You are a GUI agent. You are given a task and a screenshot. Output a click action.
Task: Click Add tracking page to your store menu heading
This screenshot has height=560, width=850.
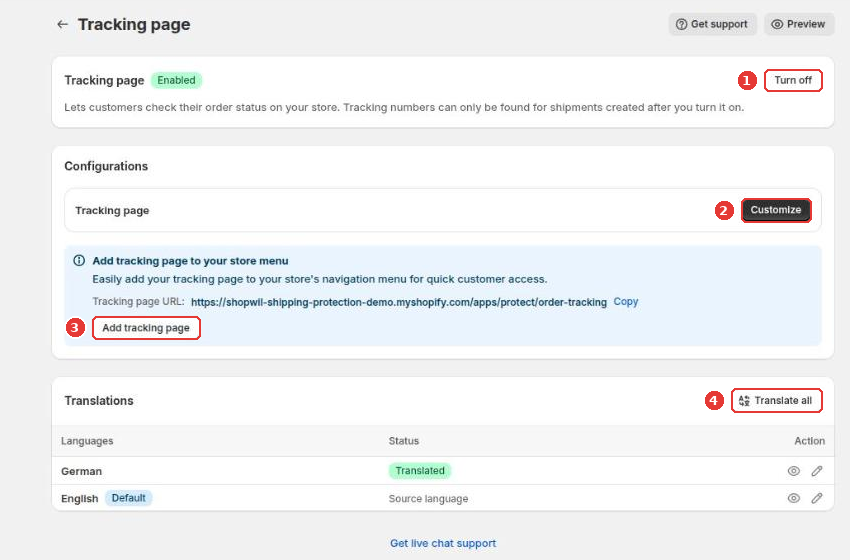[x=190, y=261]
